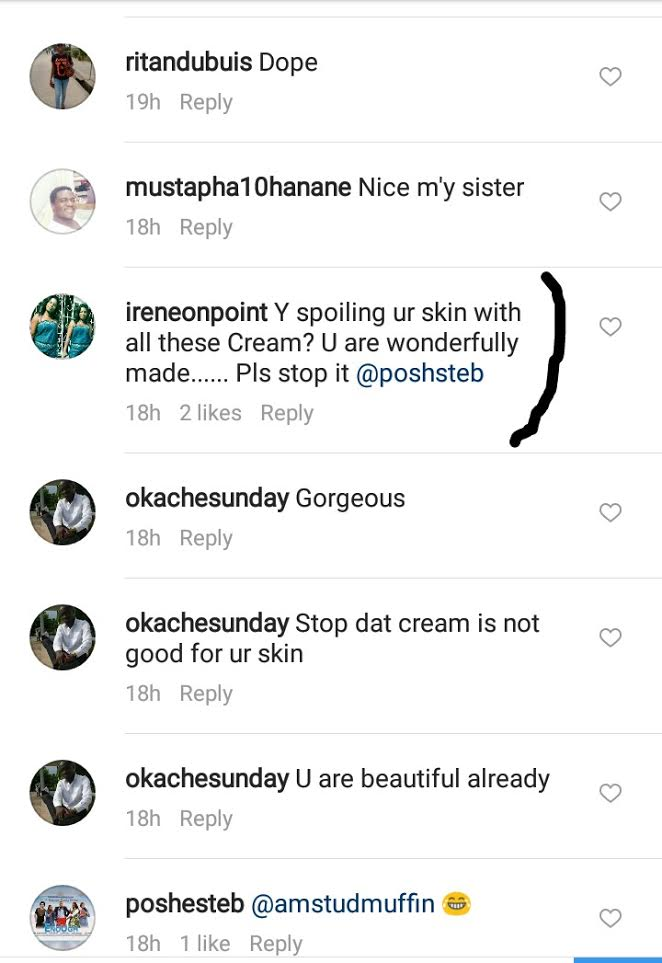
Task: Heart the "U are beautiful already" comment
Action: [610, 793]
